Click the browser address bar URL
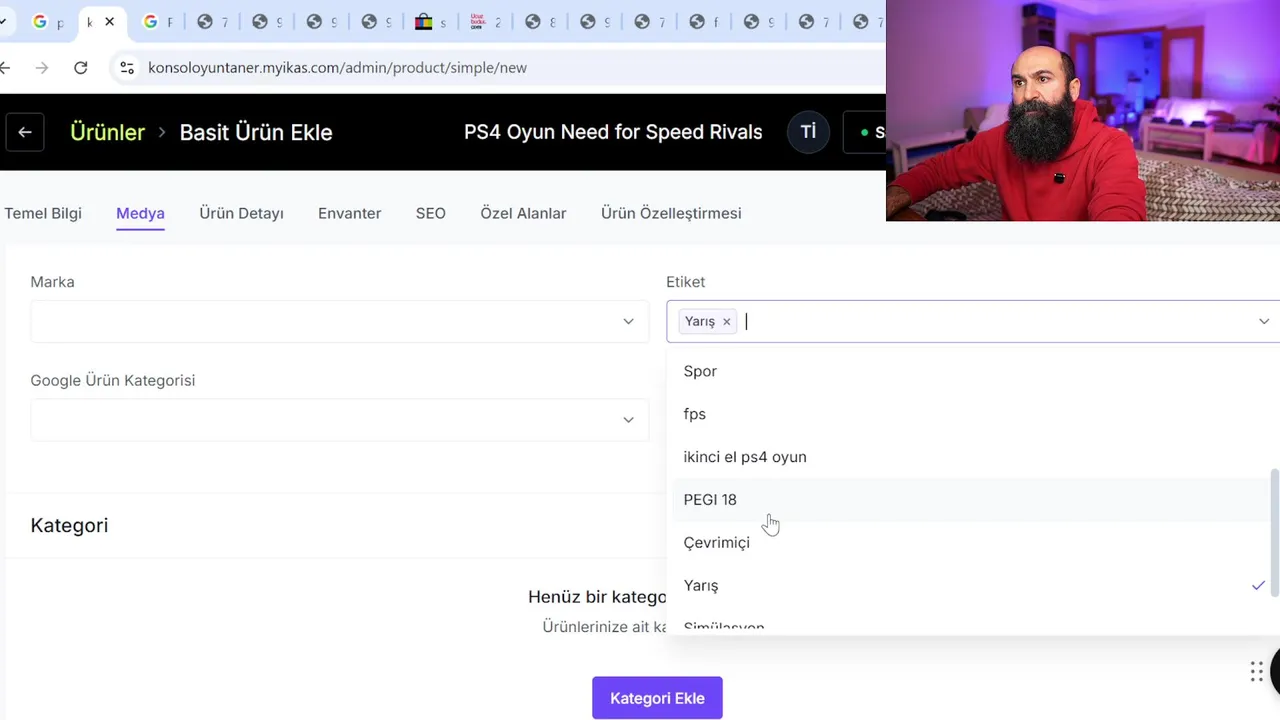 (337, 68)
